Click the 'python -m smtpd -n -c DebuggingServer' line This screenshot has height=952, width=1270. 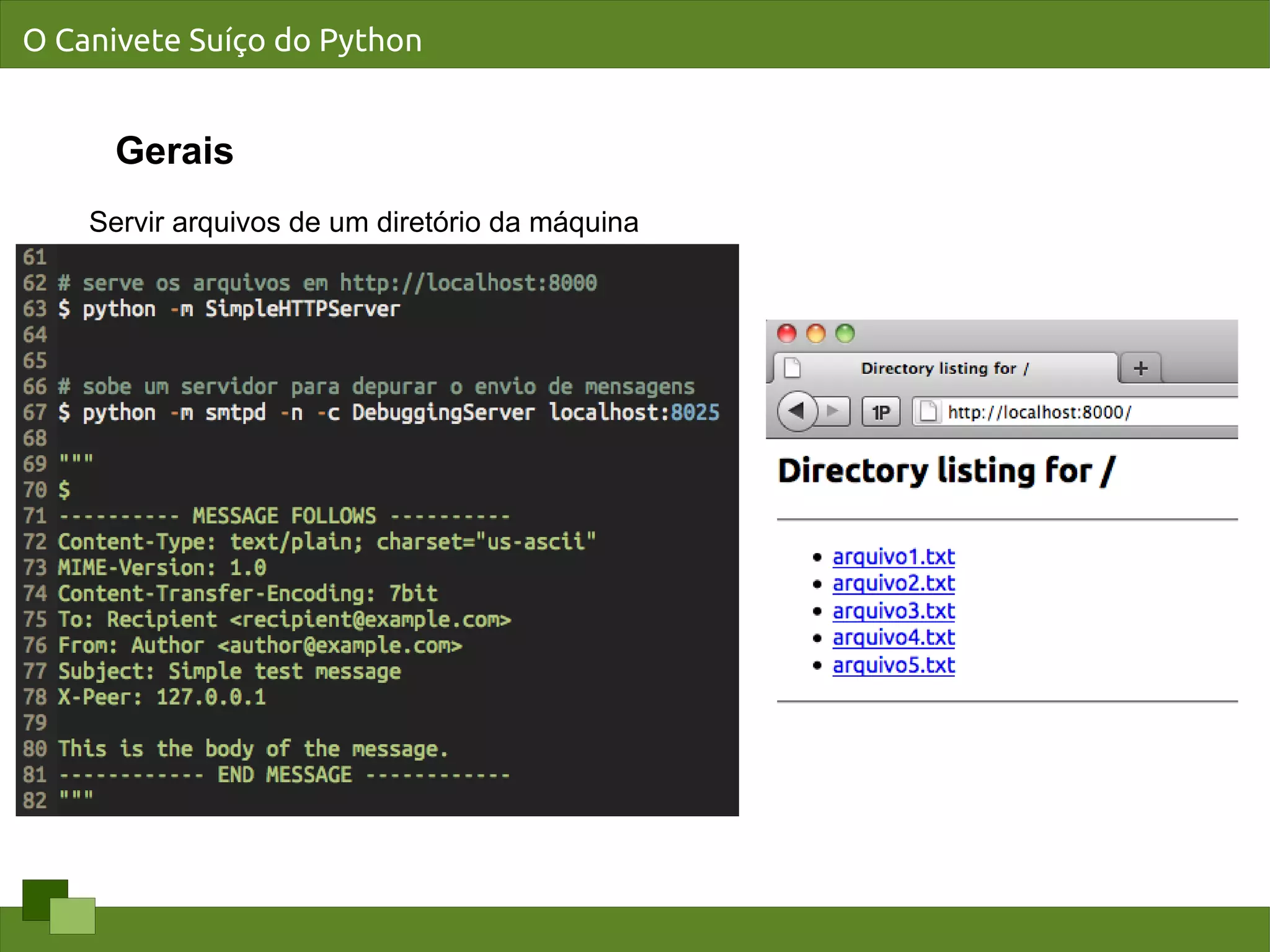click(x=389, y=412)
